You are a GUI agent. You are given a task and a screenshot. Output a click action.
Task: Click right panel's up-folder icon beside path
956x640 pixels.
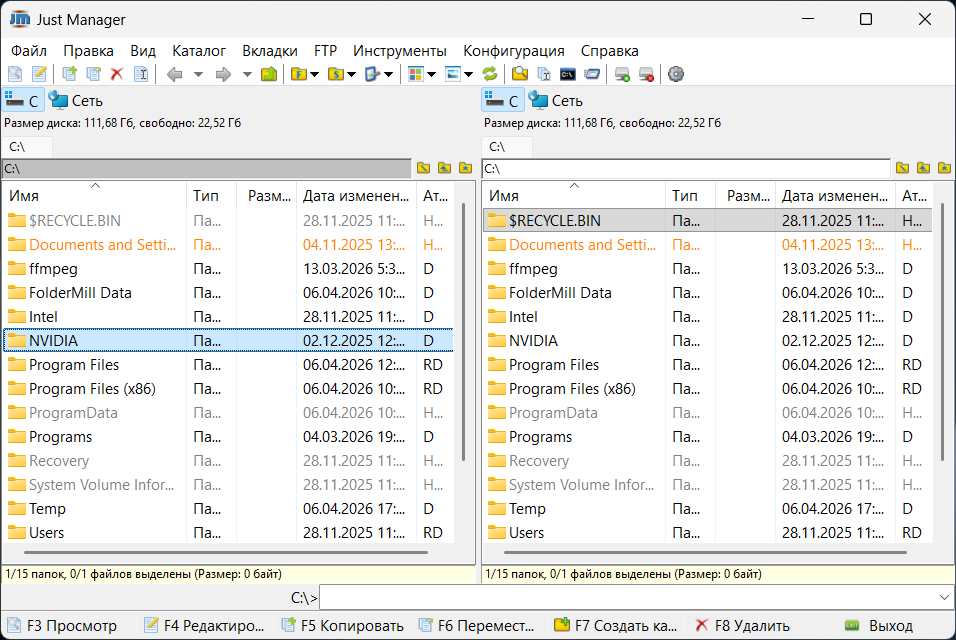[924, 168]
